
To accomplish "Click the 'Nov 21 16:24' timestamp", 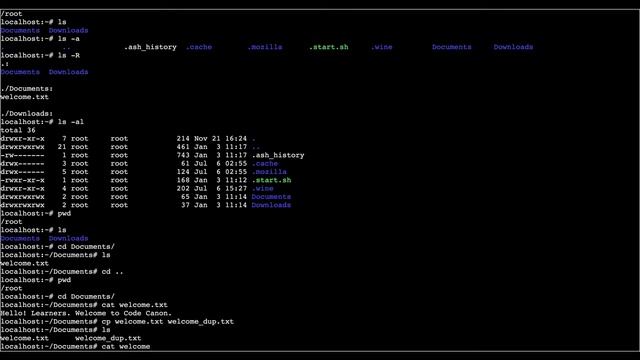I will click(x=221, y=138).
